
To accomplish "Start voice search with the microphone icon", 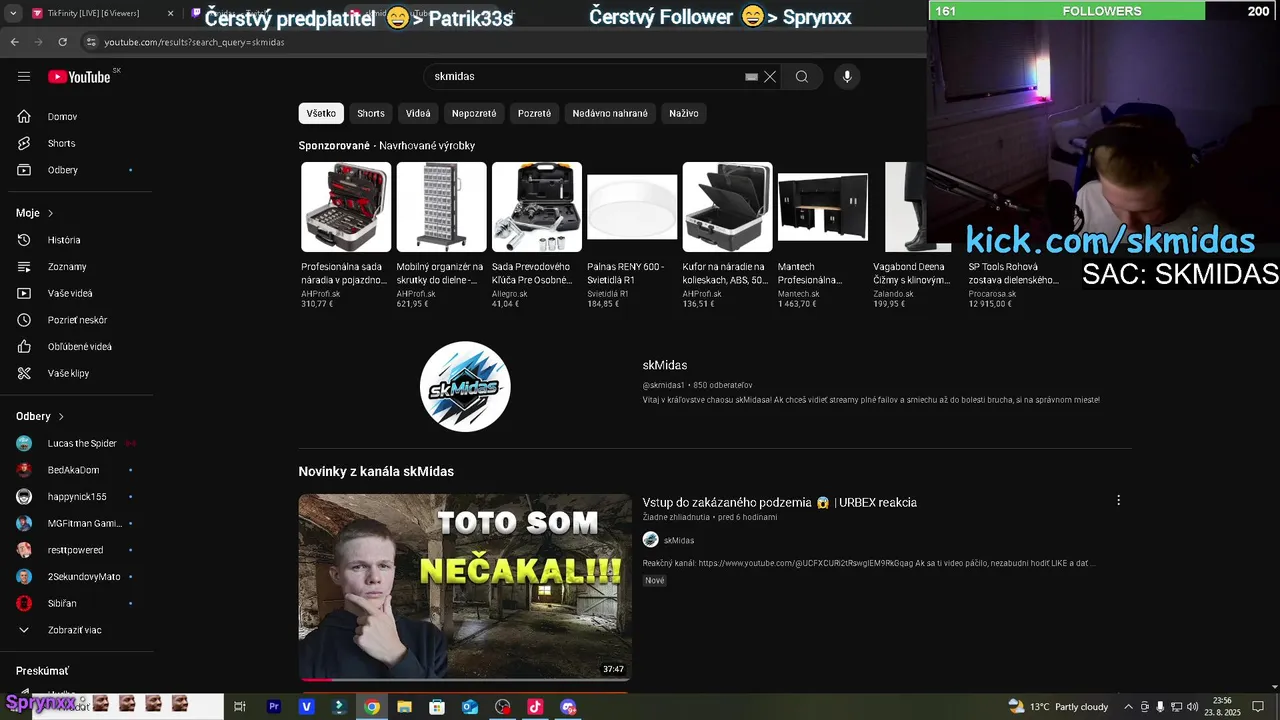I will pyautogui.click(x=847, y=77).
